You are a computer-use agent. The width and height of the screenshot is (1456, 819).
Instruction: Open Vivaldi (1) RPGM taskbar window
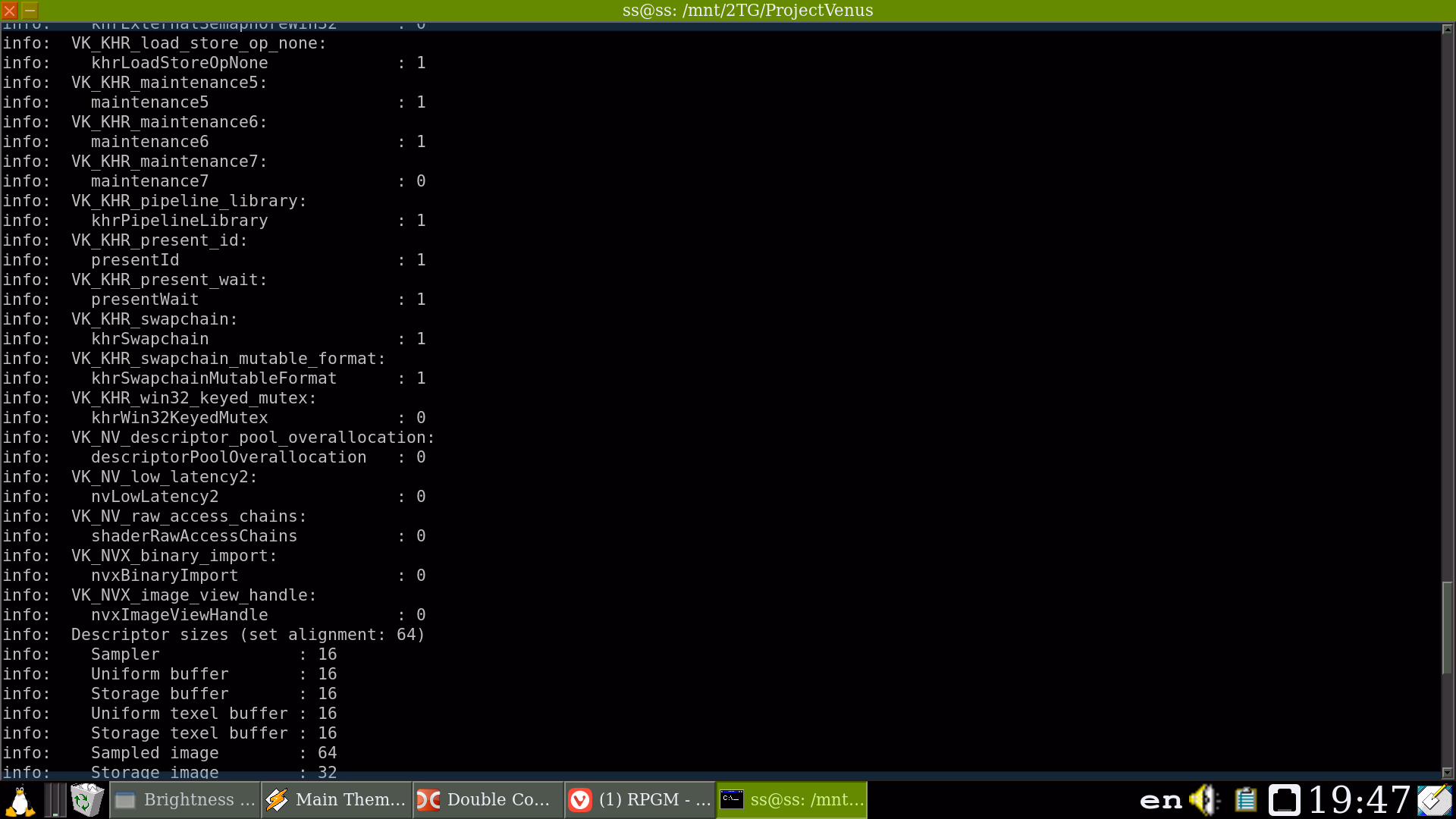(x=641, y=800)
